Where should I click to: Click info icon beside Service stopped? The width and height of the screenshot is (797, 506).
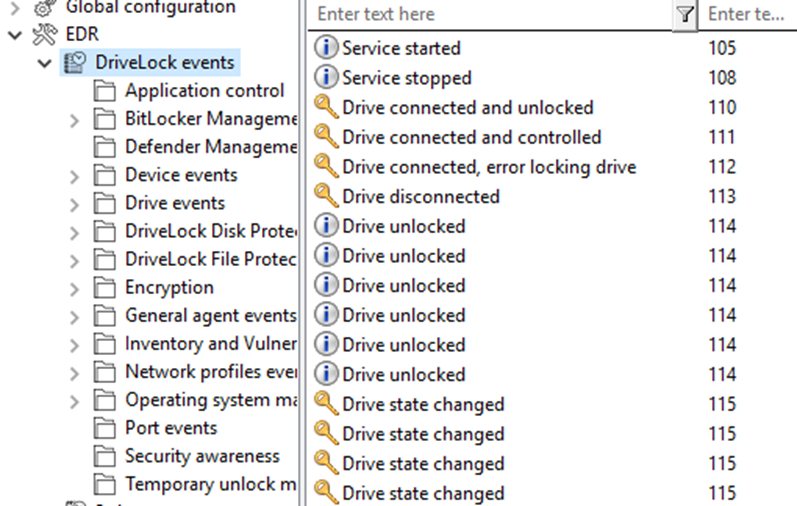point(325,77)
